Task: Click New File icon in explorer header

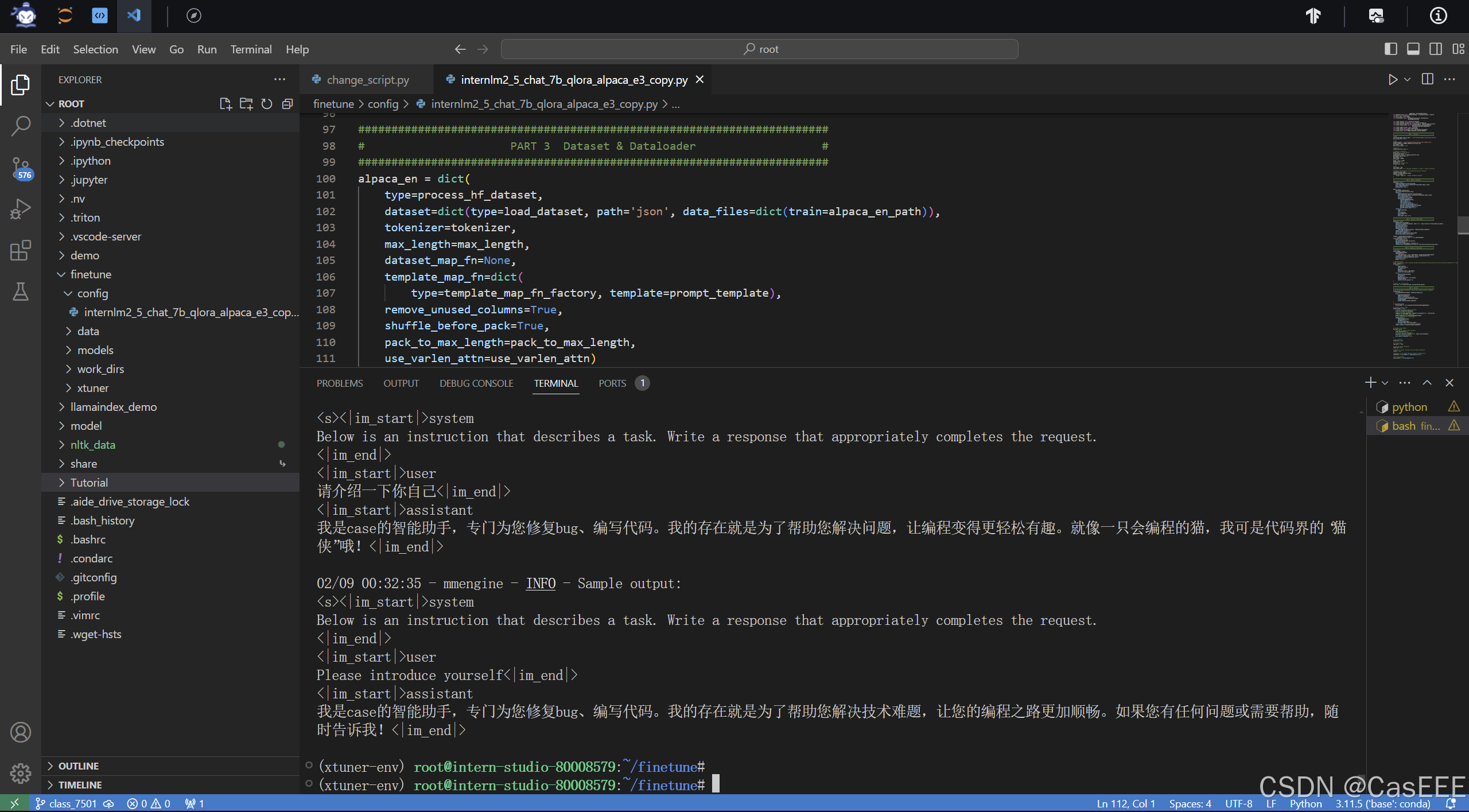Action: coord(226,104)
